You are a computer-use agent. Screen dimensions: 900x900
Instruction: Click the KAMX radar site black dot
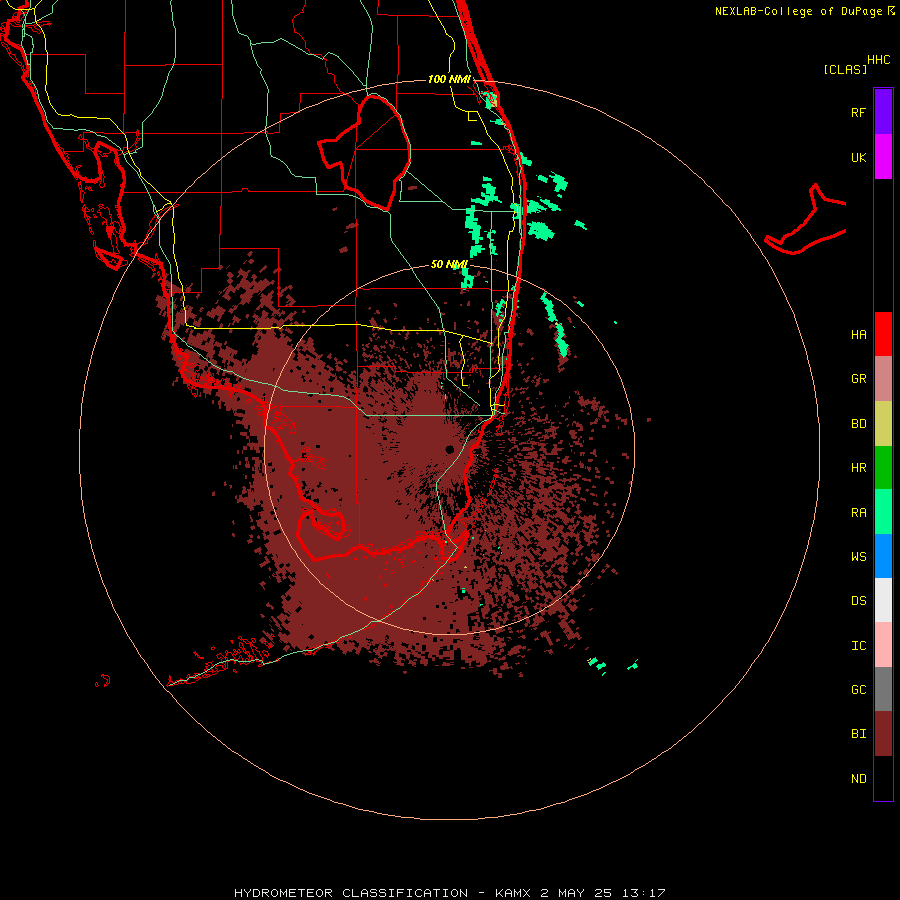coord(449,449)
